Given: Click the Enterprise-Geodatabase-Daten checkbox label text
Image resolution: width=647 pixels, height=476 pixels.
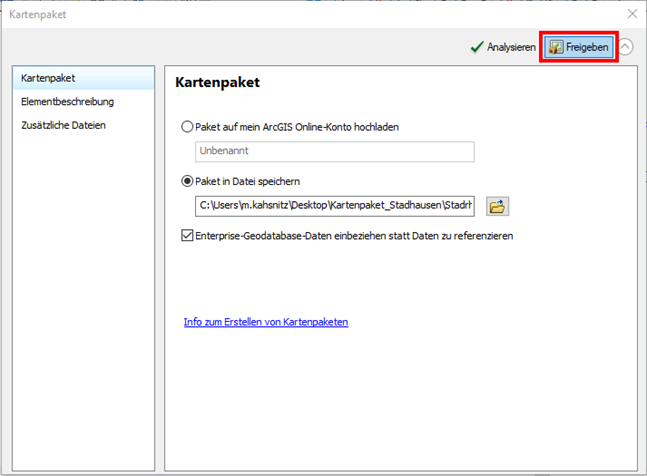Looking at the screenshot, I should click(355, 236).
